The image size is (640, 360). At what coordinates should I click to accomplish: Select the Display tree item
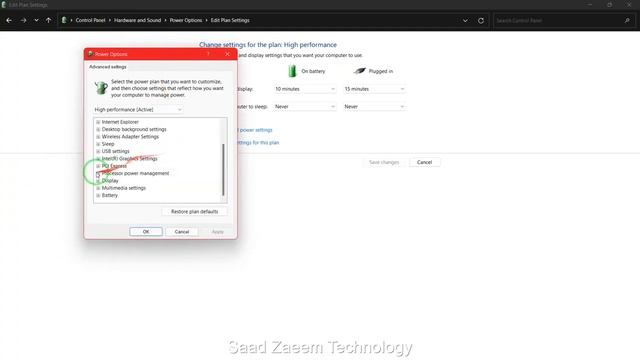110,180
